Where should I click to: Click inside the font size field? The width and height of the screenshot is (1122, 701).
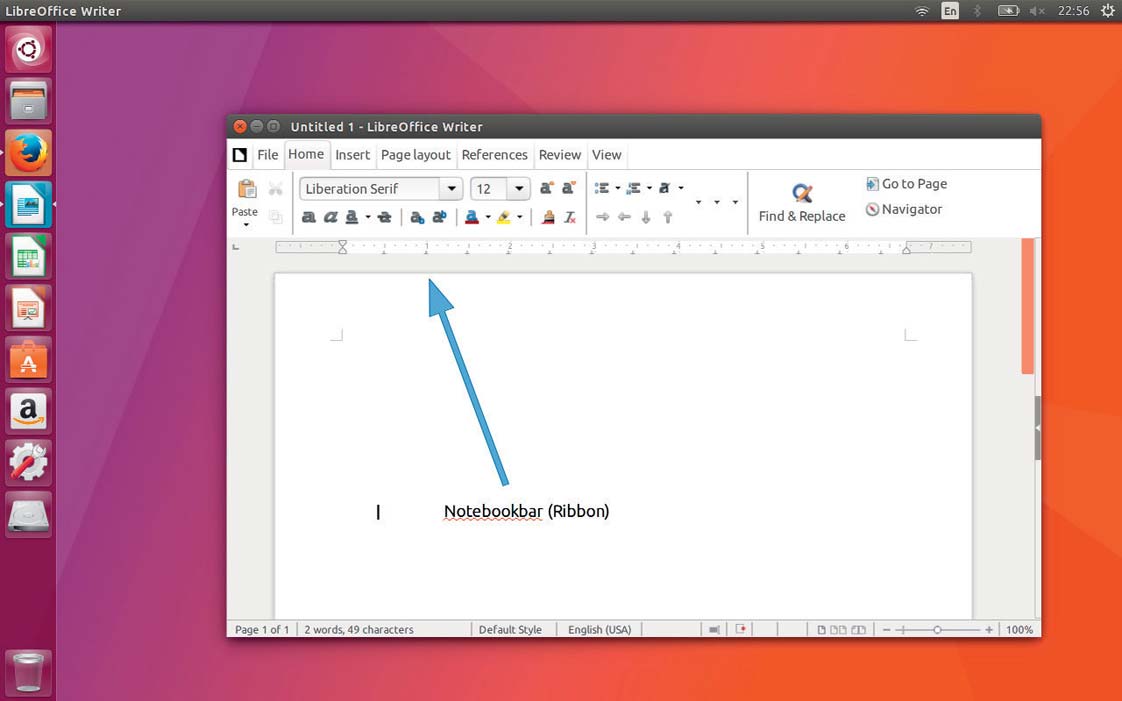489,189
